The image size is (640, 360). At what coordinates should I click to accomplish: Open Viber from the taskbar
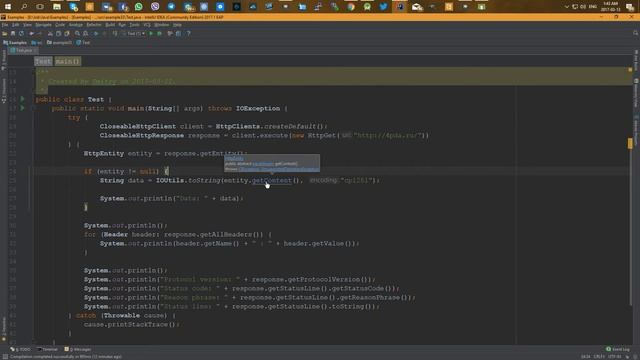point(155,7)
